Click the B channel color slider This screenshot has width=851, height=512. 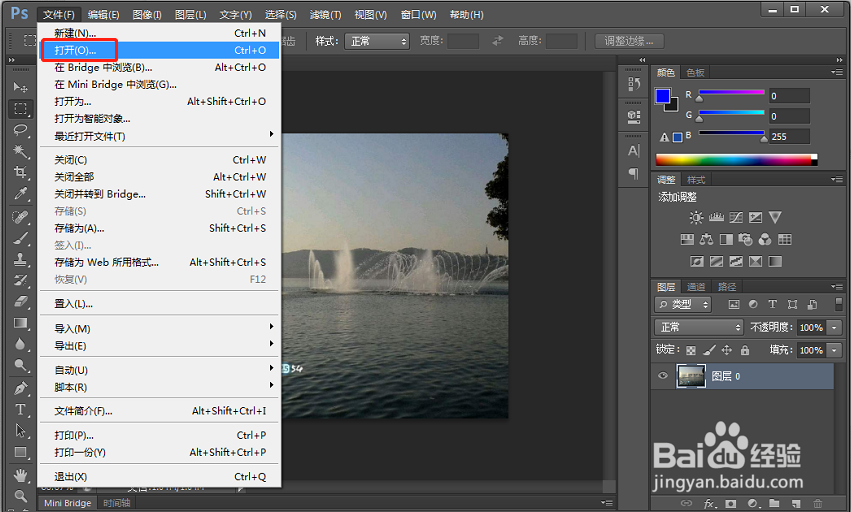731,132
